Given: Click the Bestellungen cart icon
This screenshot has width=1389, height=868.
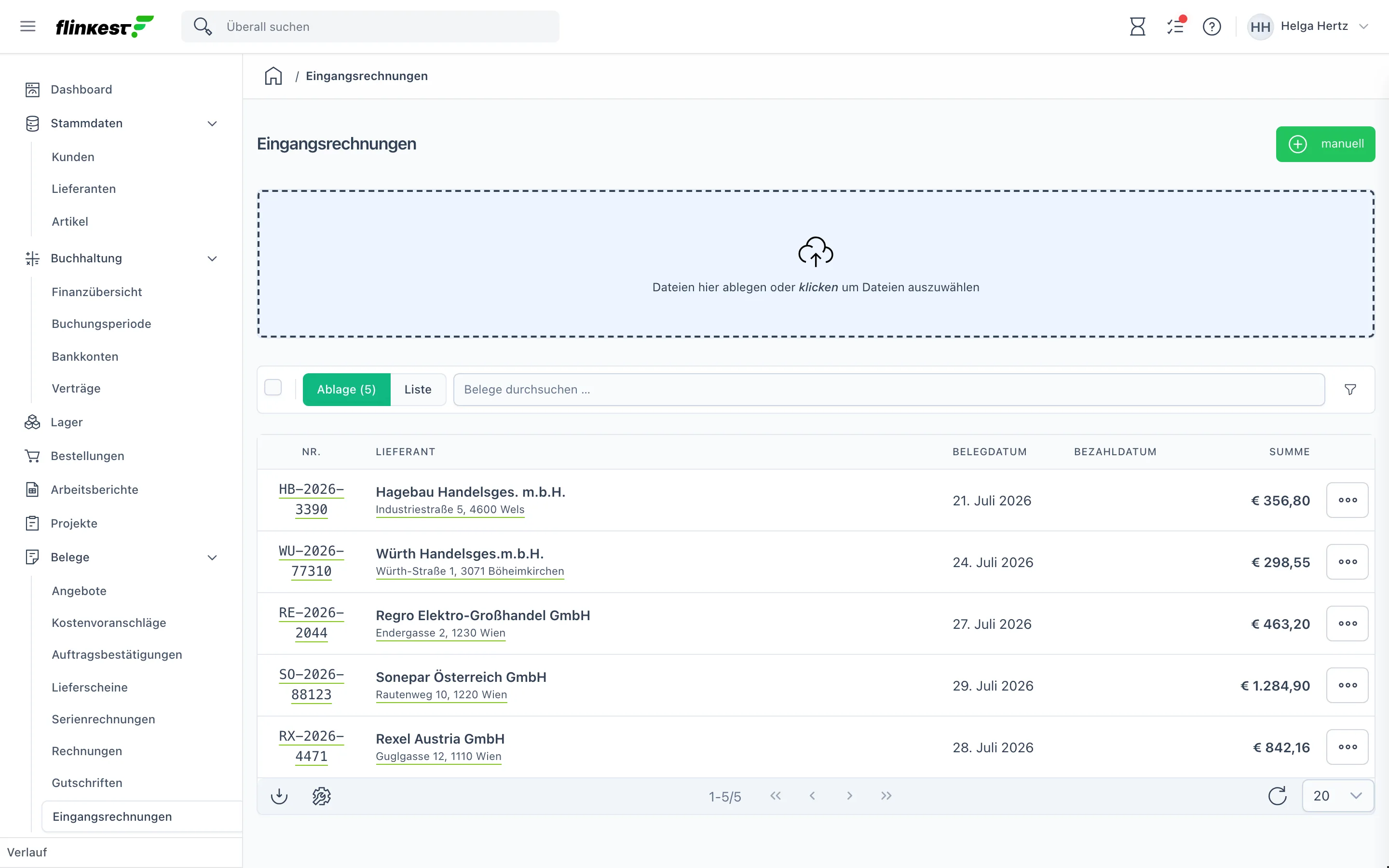Looking at the screenshot, I should tap(32, 456).
